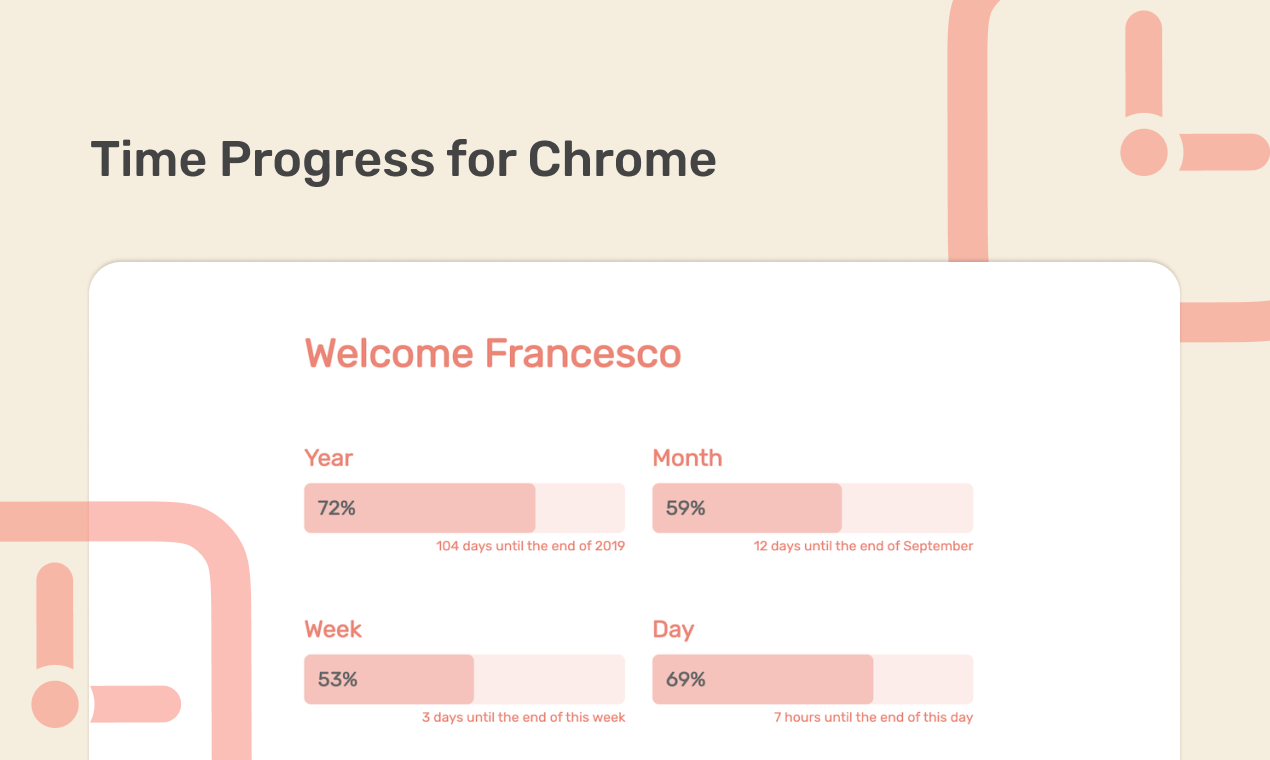
Task: Select the Month section label
Action: point(687,457)
